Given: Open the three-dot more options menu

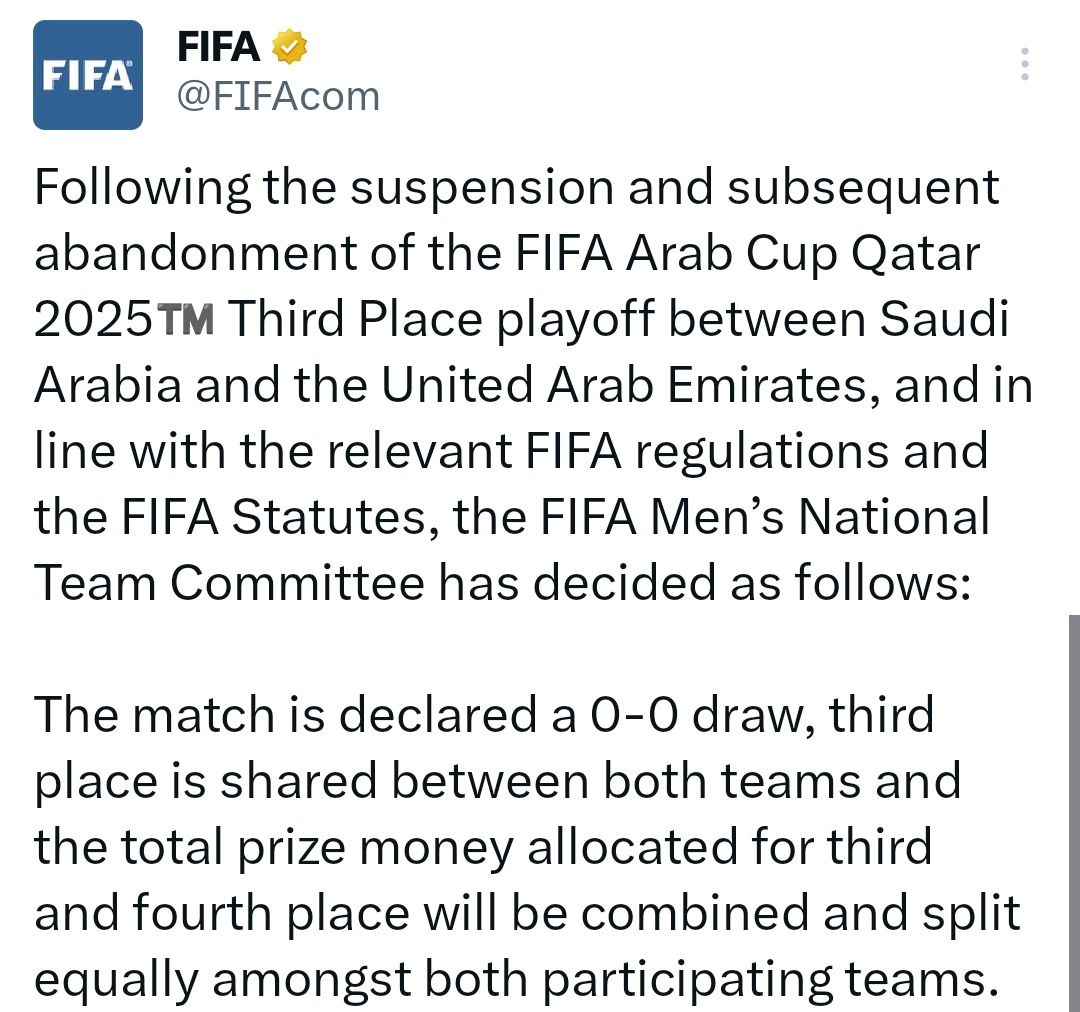Looking at the screenshot, I should pyautogui.click(x=1024, y=64).
